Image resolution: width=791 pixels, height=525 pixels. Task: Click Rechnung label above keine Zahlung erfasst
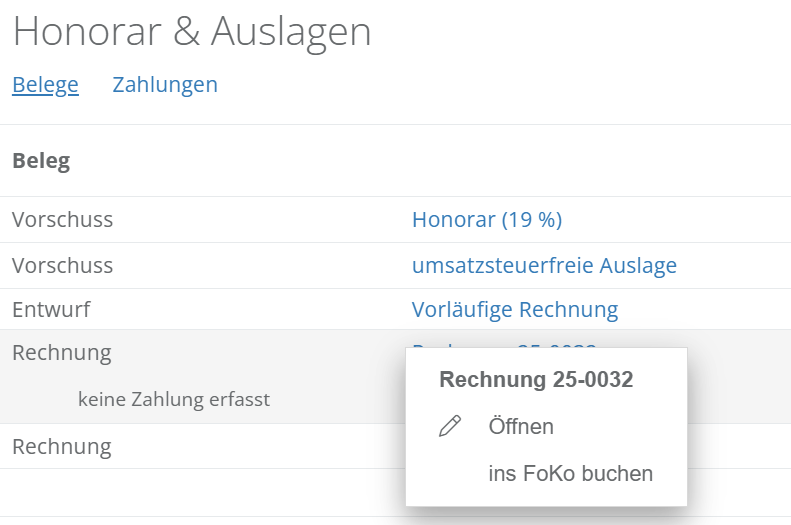[62, 353]
